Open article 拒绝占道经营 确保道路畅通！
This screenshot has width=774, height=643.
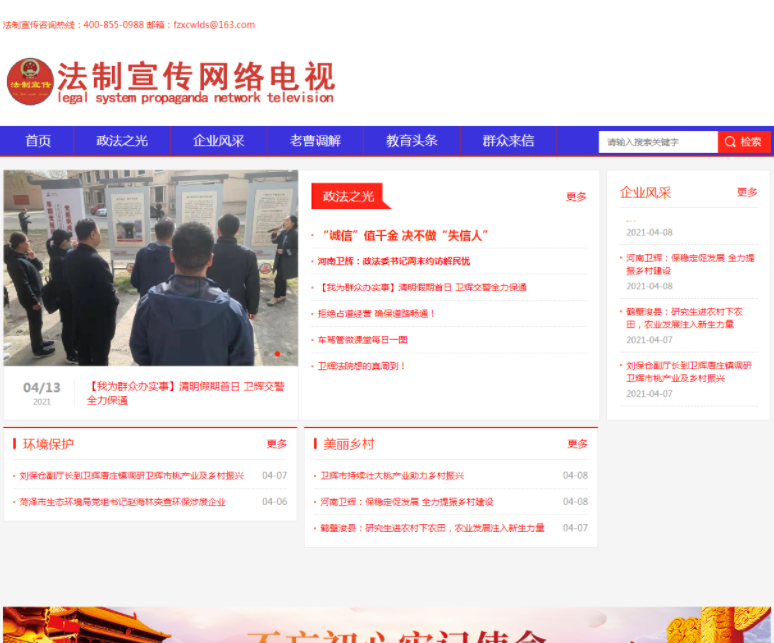tap(376, 314)
